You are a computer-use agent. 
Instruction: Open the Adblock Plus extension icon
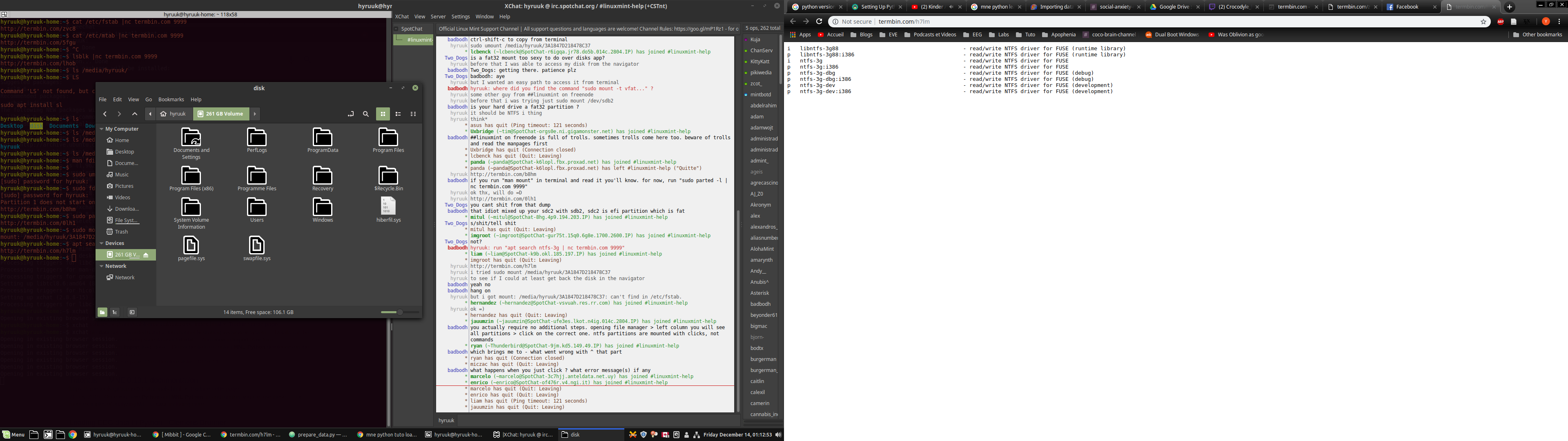click(1501, 21)
